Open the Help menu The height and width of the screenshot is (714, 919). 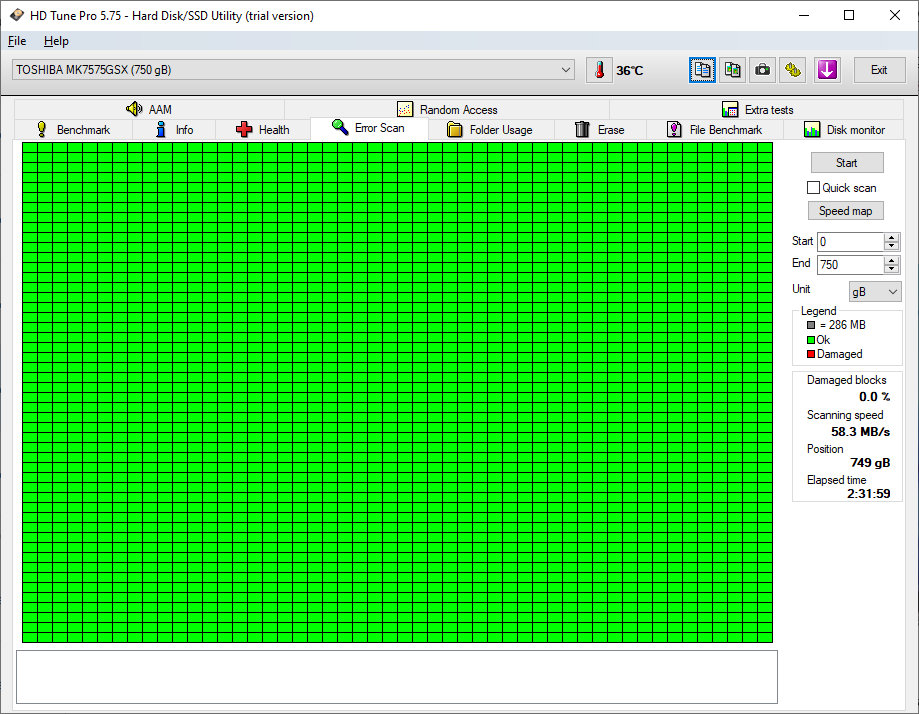point(56,41)
